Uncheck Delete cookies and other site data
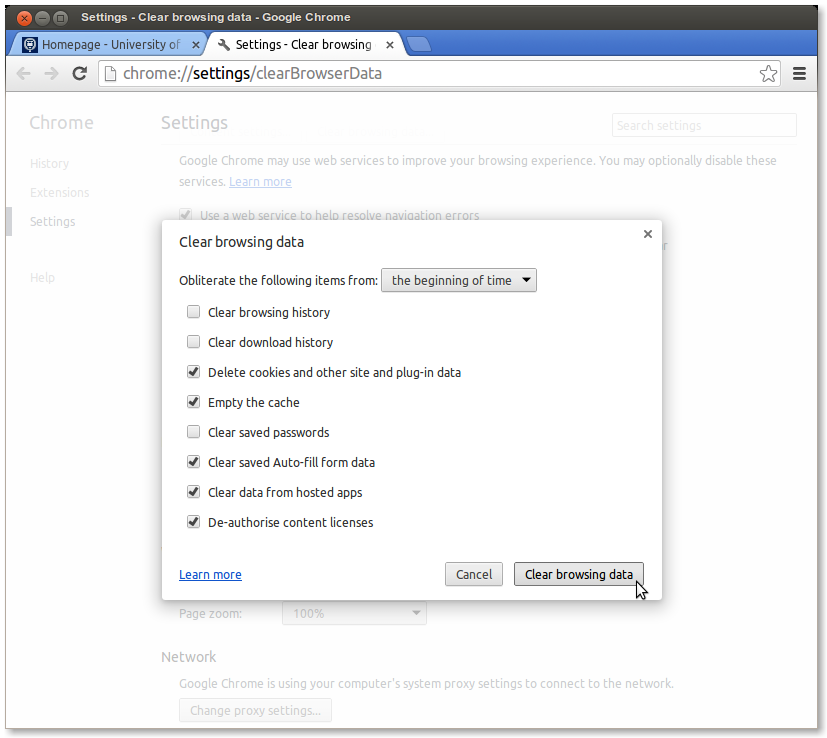Screen dimensions: 827x738 (194, 372)
